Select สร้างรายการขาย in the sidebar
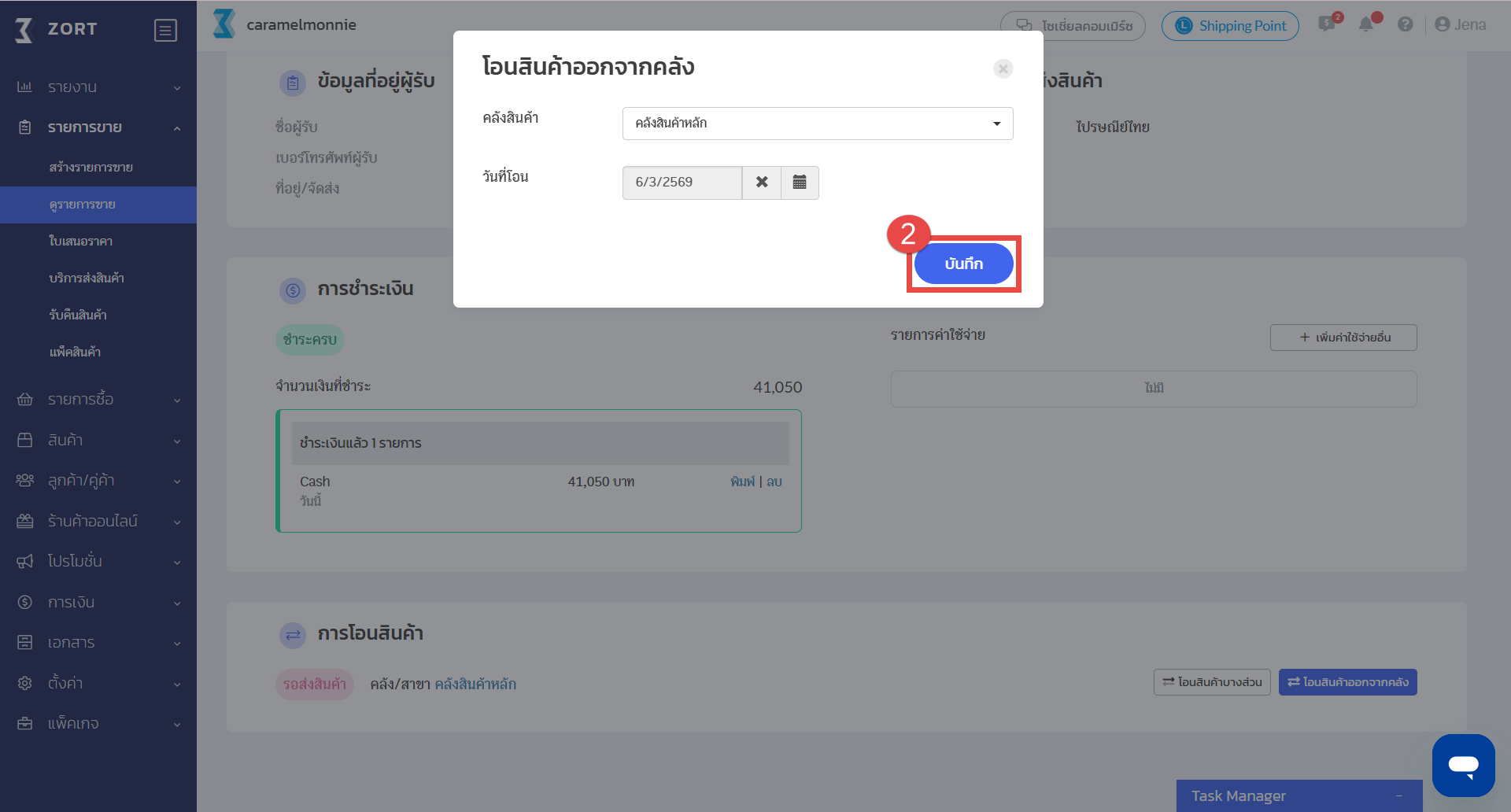Screen dimensions: 1511x812 [91, 168]
